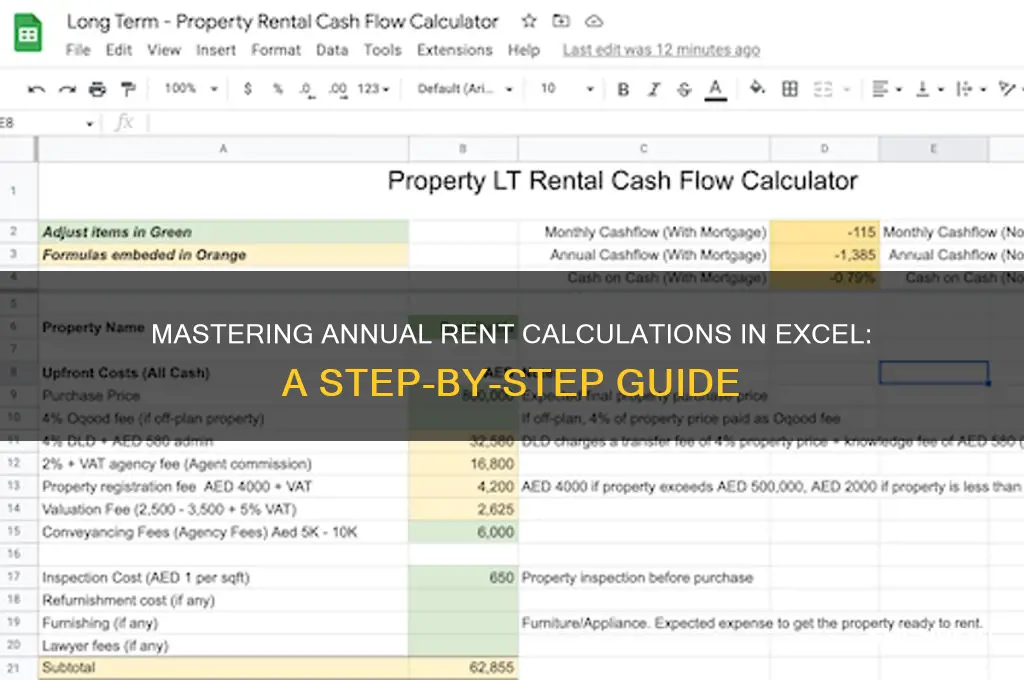Select the 16,800 agency fee cell

click(x=463, y=464)
